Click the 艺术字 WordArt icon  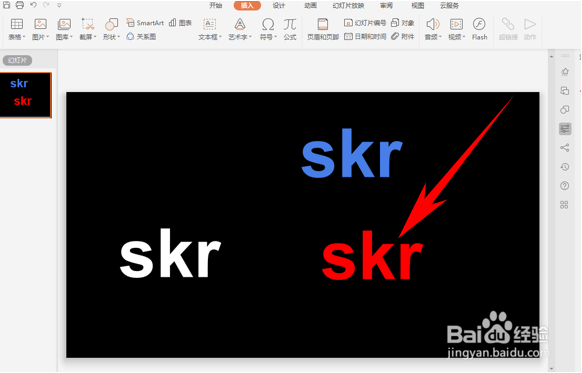tap(240, 24)
